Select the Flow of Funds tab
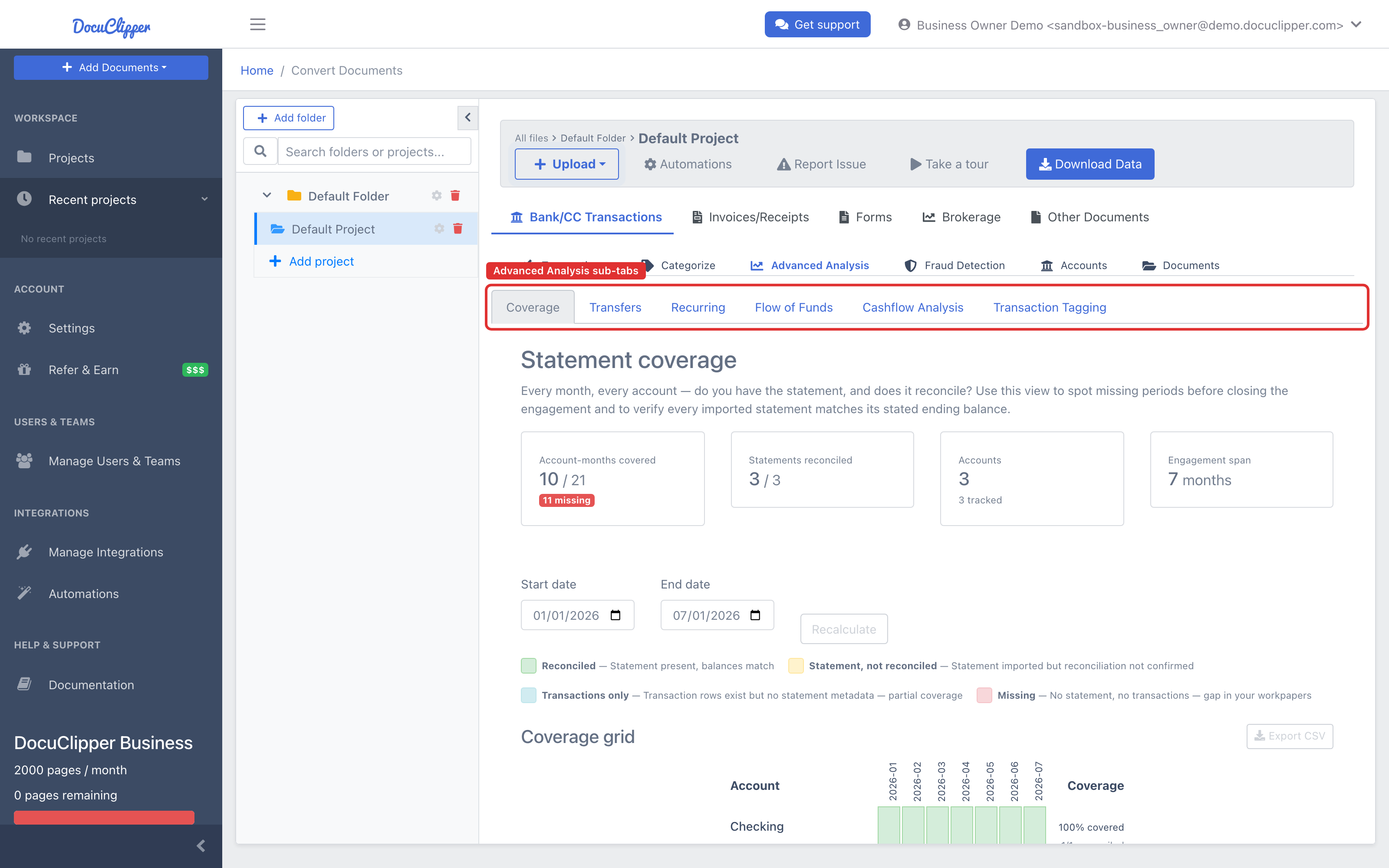Viewport: 1389px width, 868px height. (x=794, y=307)
